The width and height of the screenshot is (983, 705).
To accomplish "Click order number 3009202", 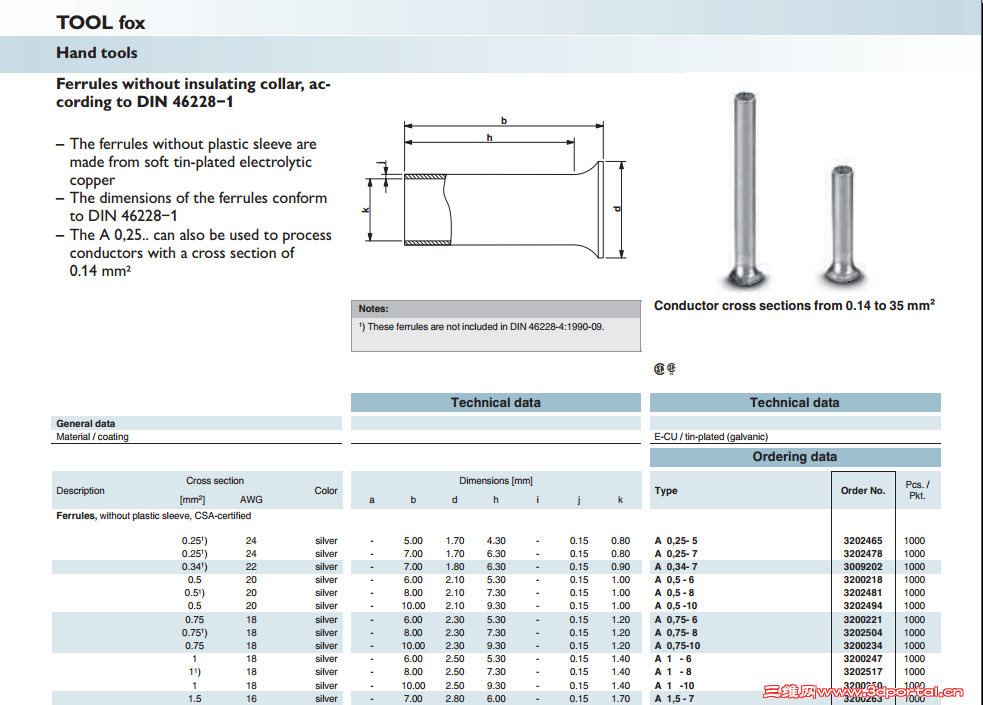I will [x=863, y=567].
